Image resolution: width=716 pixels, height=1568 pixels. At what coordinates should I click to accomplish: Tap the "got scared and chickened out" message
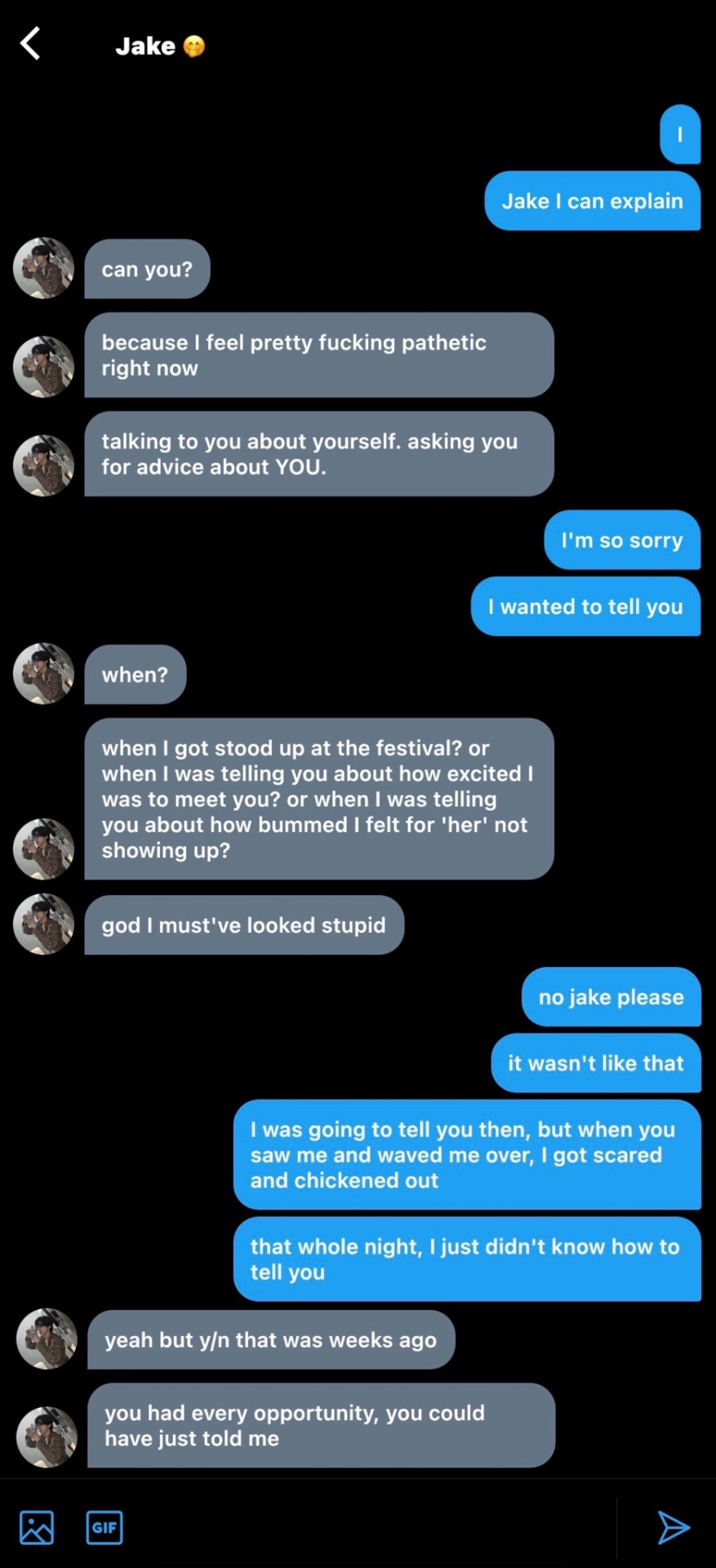[x=466, y=1155]
